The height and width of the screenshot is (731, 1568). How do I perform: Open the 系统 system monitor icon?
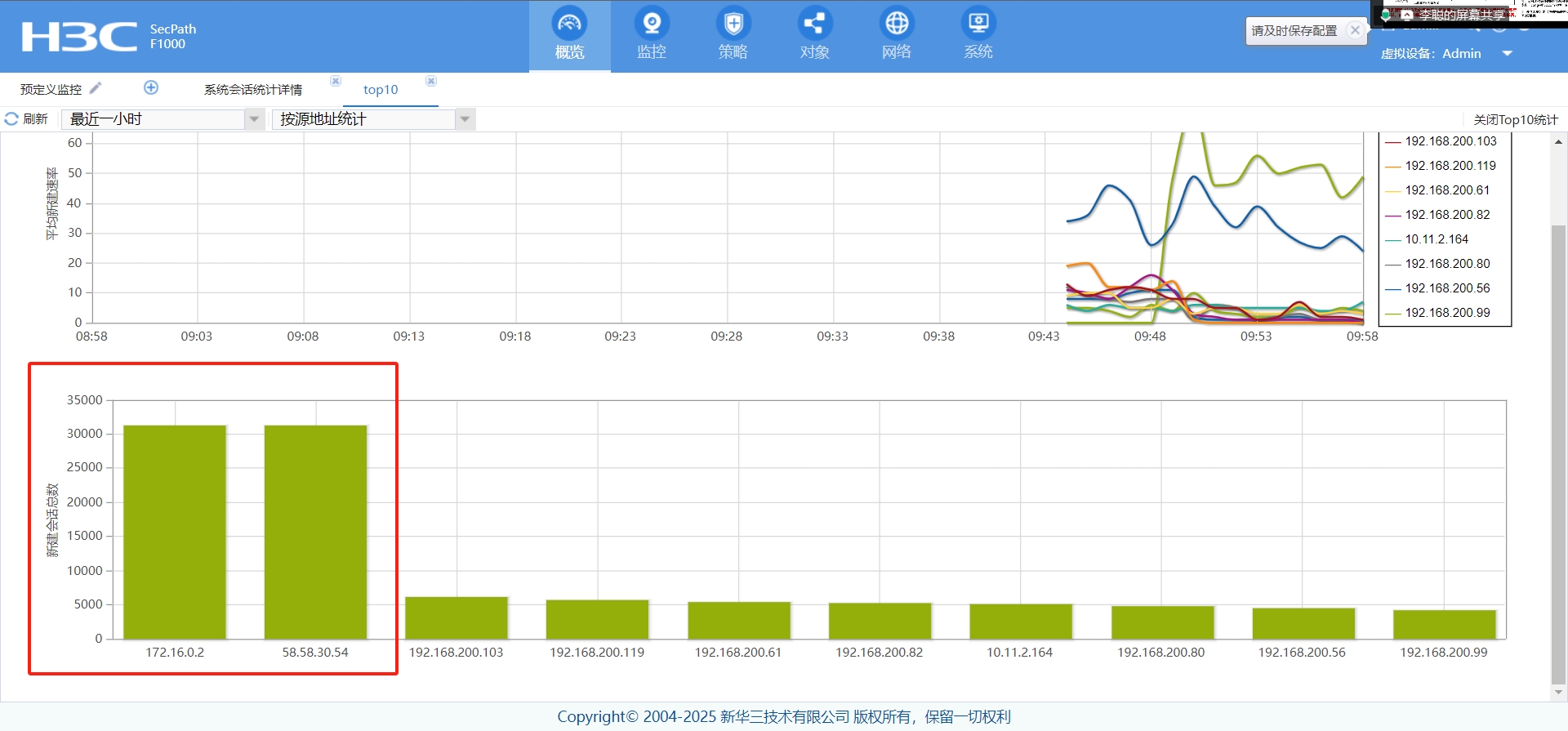coord(978,24)
